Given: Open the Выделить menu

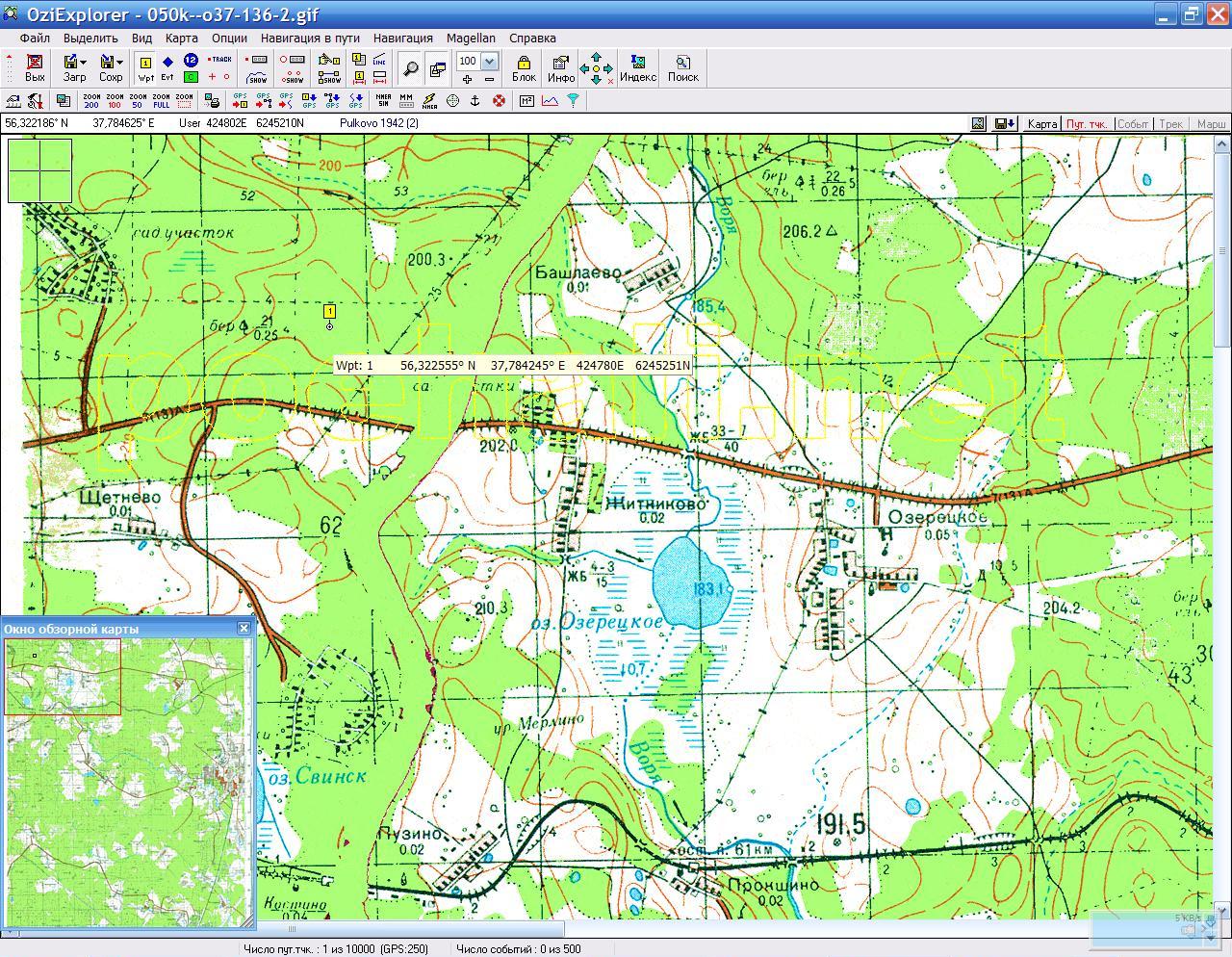Looking at the screenshot, I should (90, 39).
